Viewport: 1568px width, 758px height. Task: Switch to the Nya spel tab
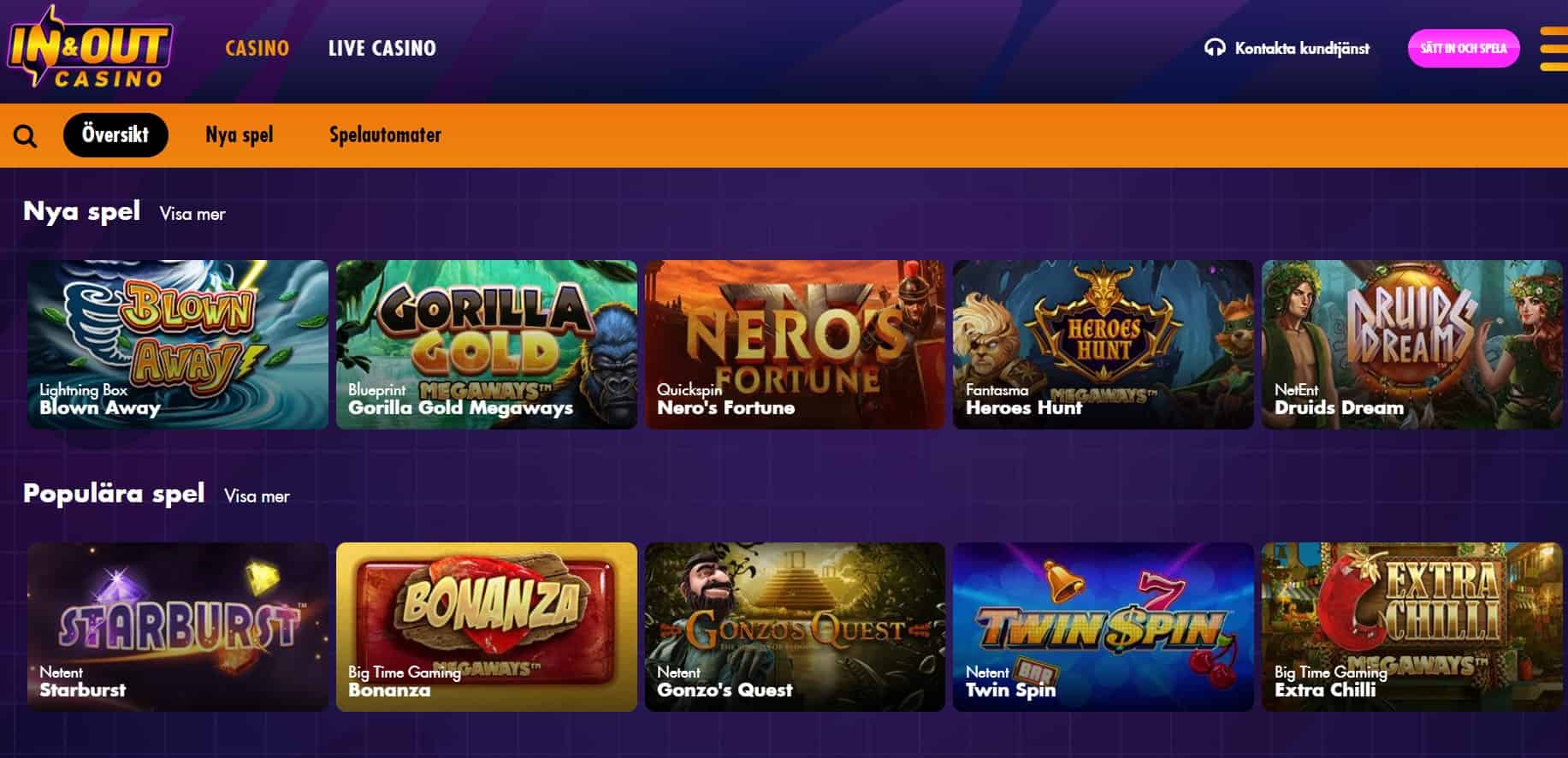[x=240, y=135]
